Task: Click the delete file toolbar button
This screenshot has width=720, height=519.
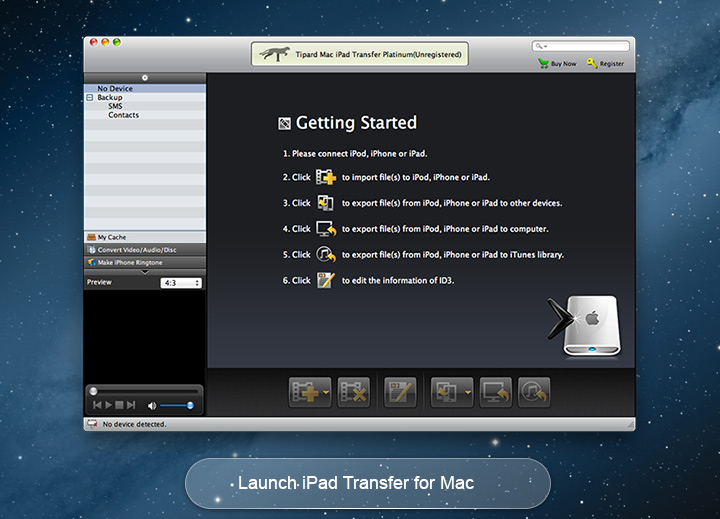Action: coord(354,392)
